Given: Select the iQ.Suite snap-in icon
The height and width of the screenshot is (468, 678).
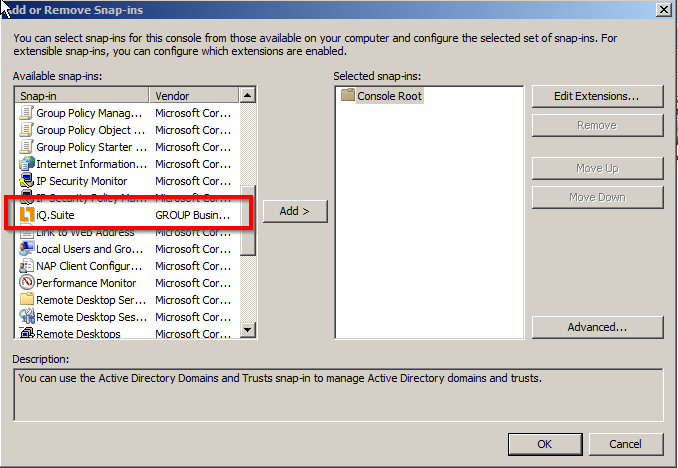Looking at the screenshot, I should click(x=27, y=215).
